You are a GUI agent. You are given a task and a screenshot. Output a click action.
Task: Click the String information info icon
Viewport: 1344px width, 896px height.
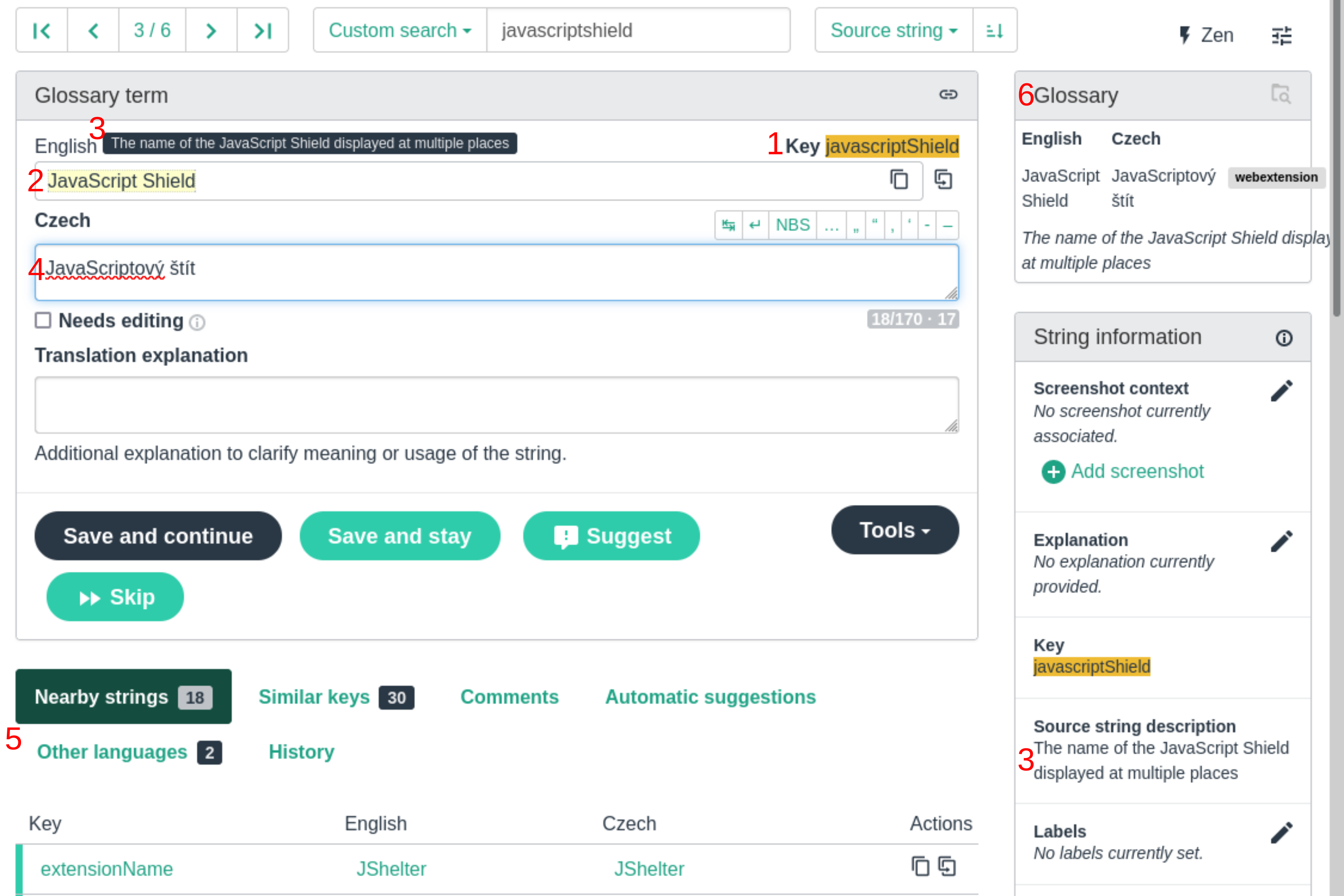coord(1284,338)
